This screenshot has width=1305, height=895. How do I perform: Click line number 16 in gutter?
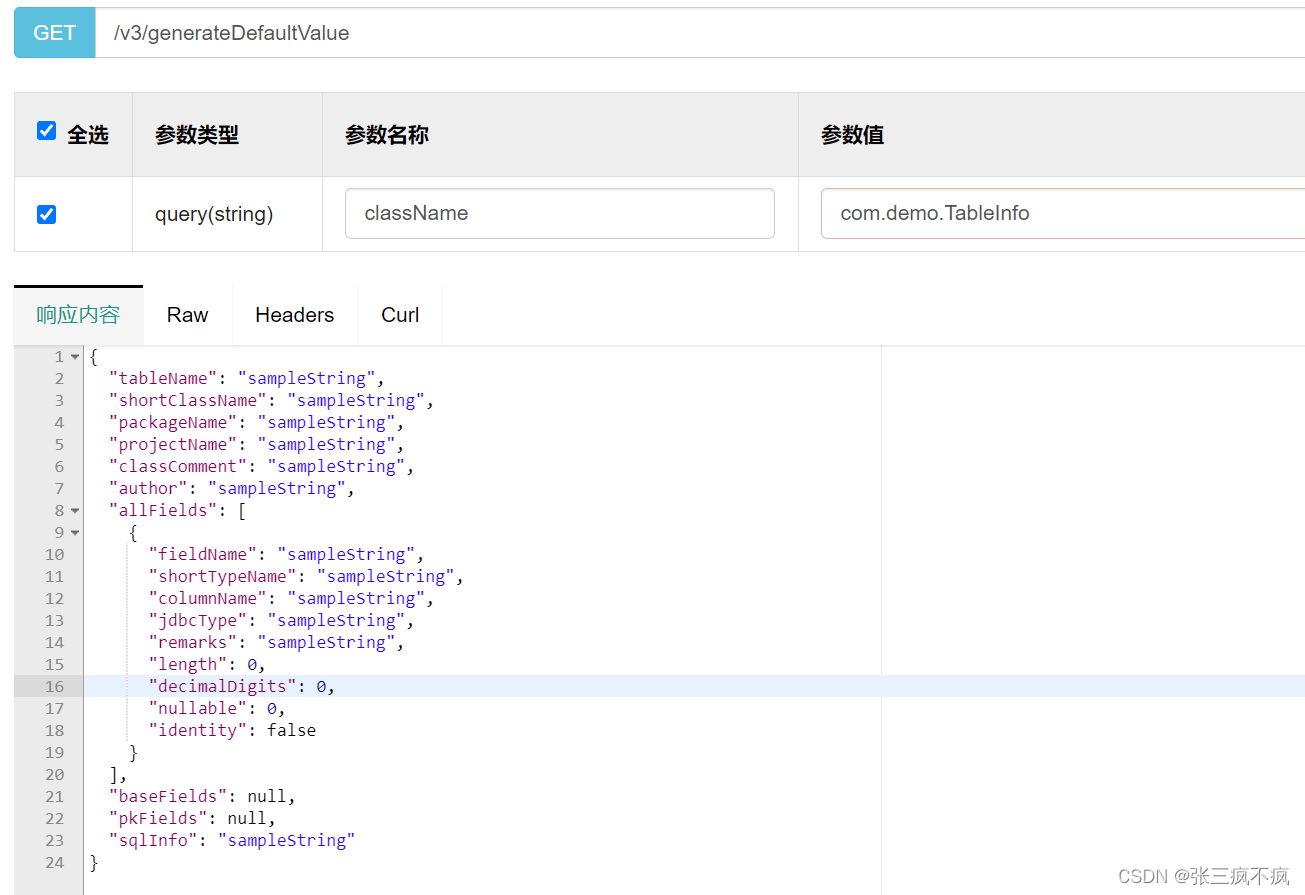click(54, 686)
